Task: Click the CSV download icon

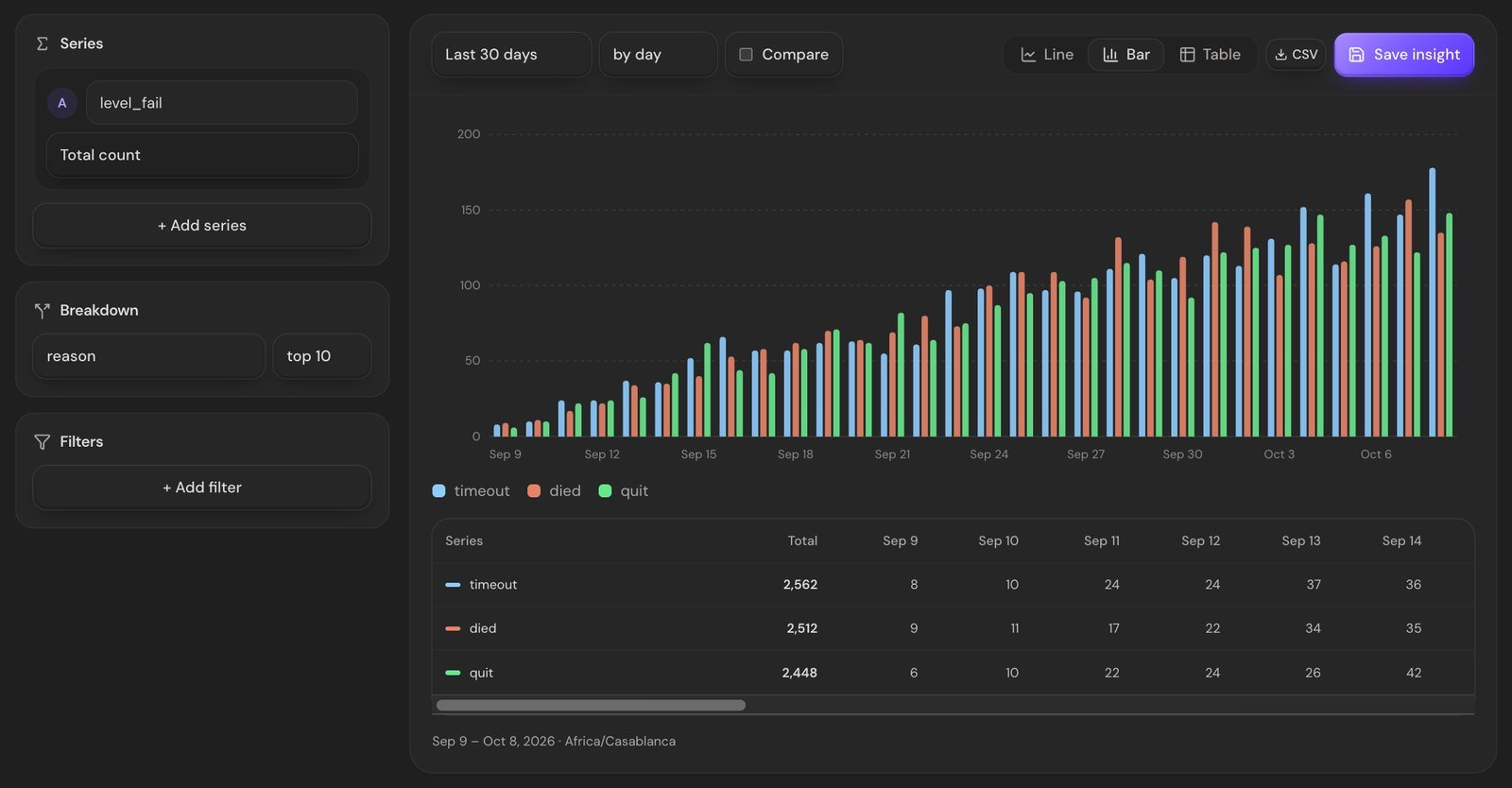Action: click(1280, 55)
